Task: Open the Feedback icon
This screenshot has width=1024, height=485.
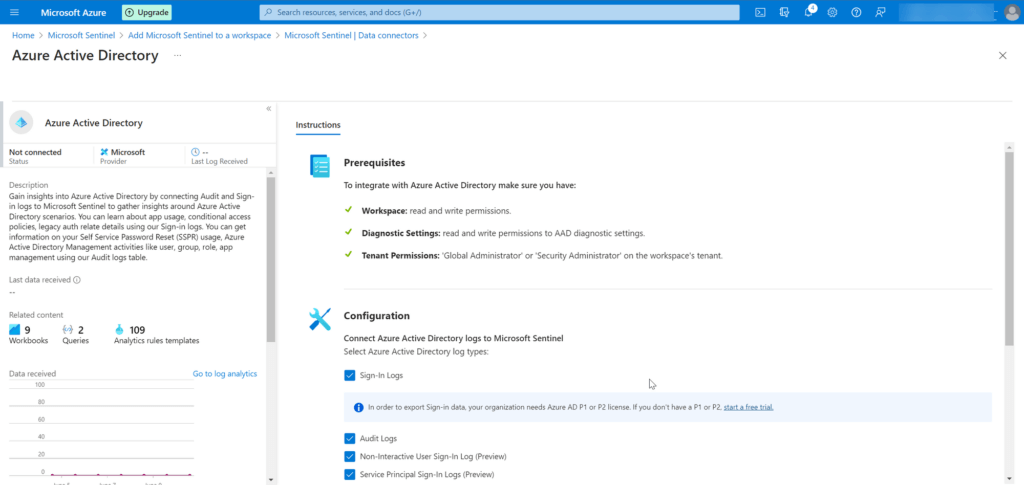Action: coord(880,12)
